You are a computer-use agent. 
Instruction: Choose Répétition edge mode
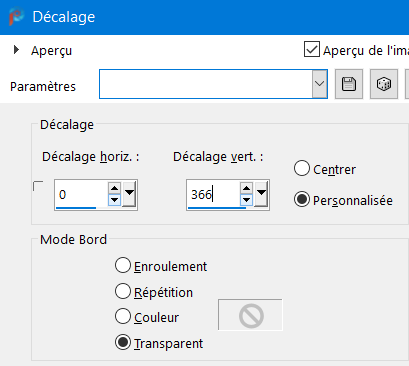[123, 291]
